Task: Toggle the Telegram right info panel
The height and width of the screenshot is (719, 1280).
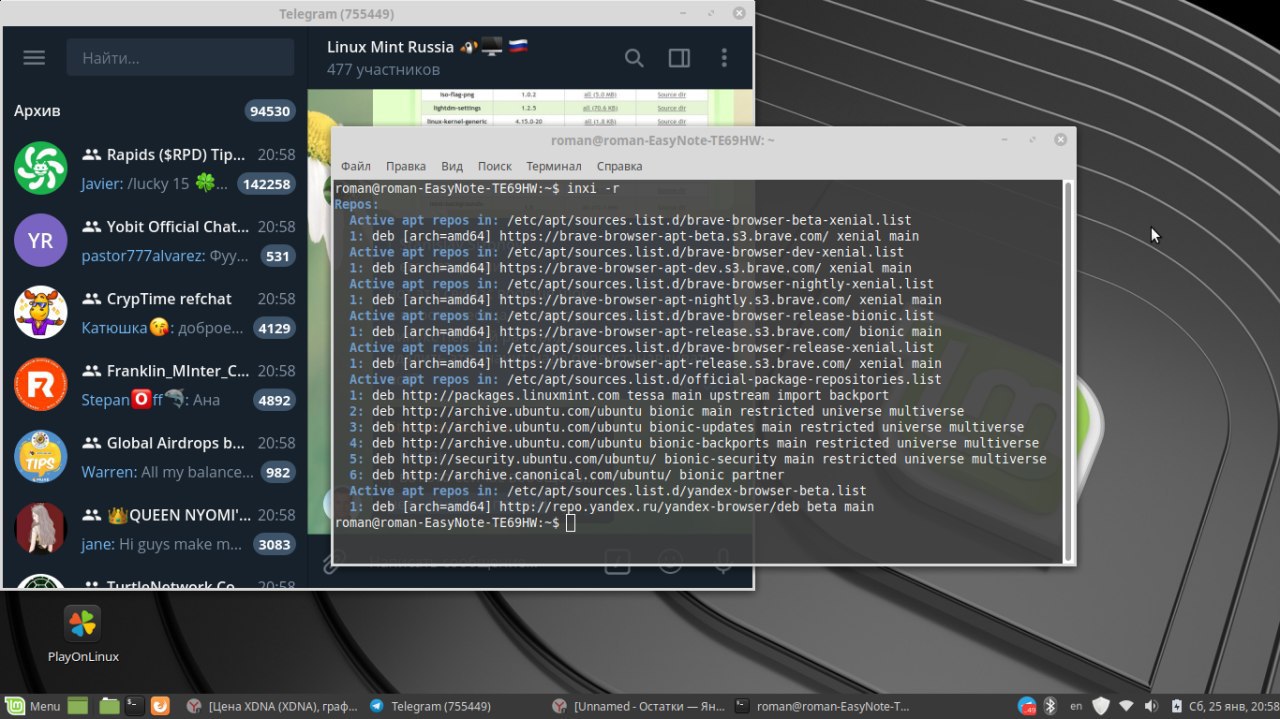Action: pyautogui.click(x=679, y=58)
